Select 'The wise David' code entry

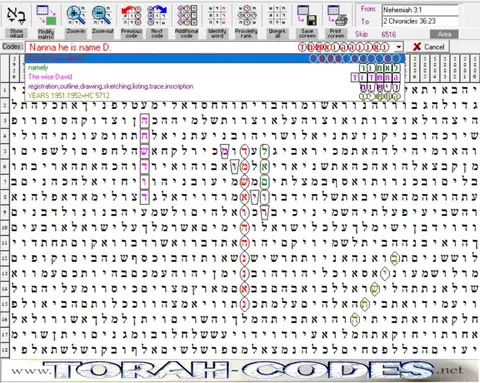215,77
